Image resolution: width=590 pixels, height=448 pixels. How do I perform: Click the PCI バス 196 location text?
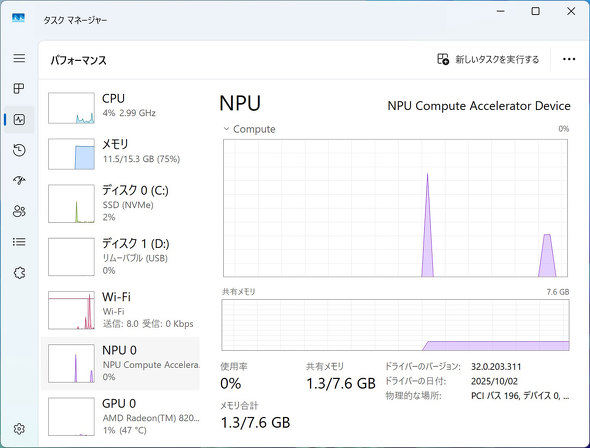tap(520, 396)
